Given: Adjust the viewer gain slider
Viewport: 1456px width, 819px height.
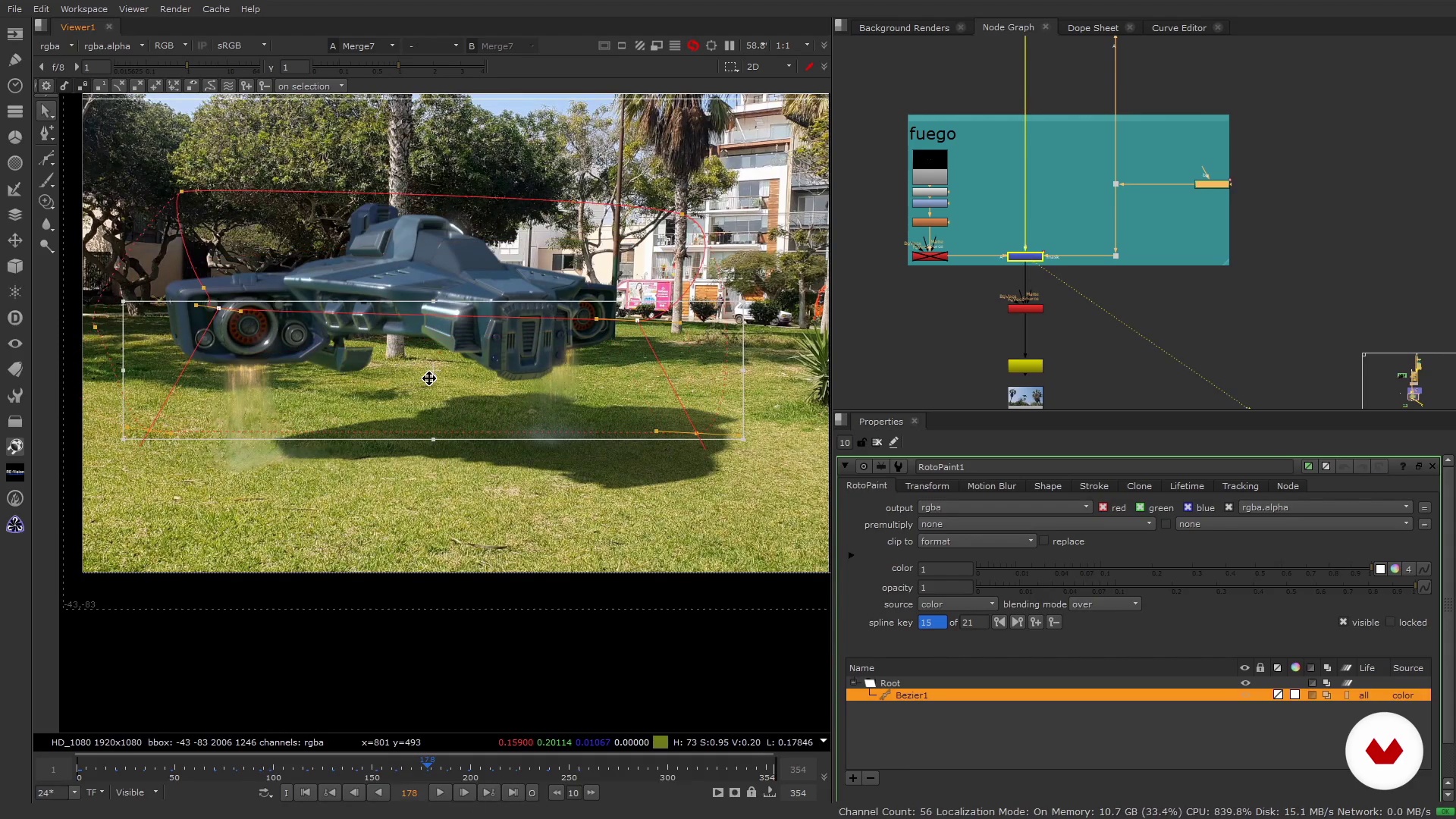Looking at the screenshot, I should pos(187,68).
